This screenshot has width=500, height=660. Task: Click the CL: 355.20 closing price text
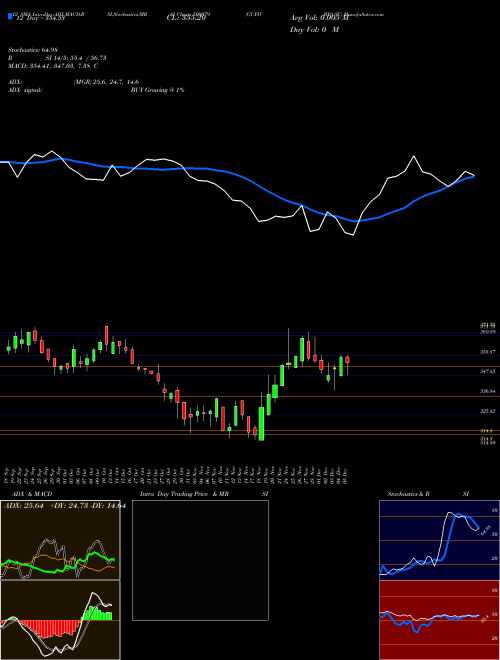186,18
